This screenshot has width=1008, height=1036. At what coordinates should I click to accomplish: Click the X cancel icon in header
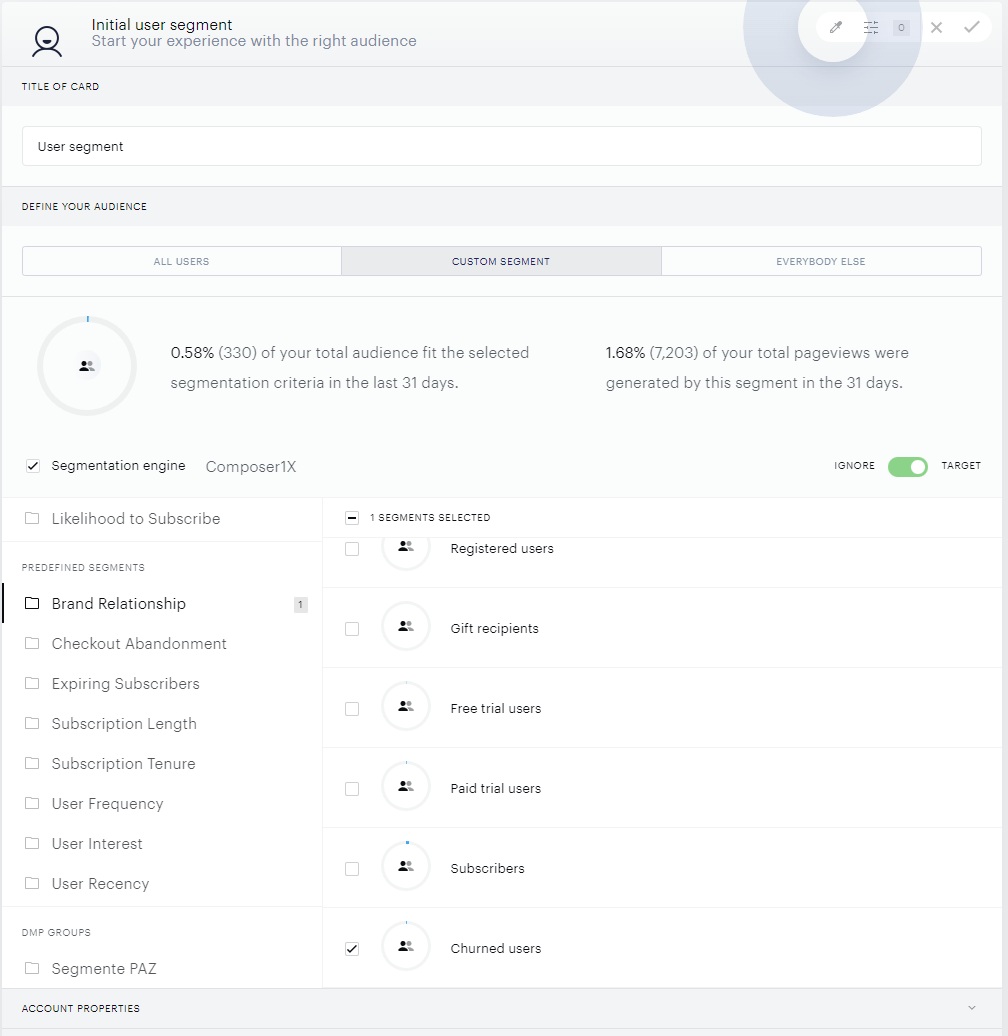pos(936,27)
